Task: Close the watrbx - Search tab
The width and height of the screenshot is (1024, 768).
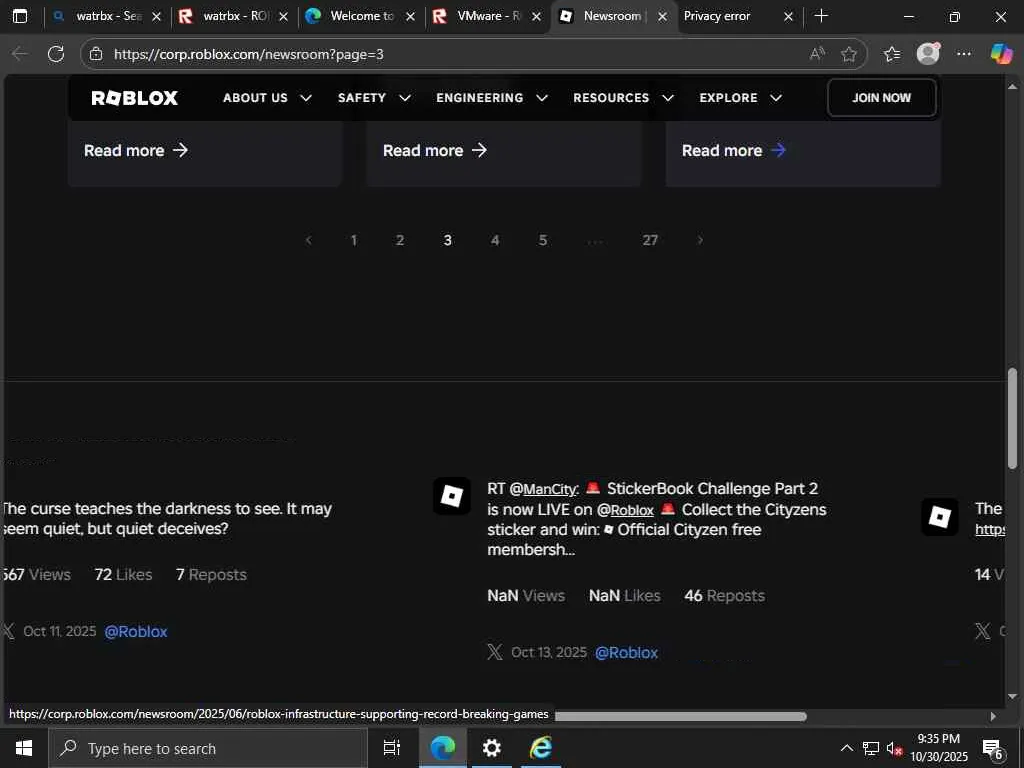Action: [156, 16]
